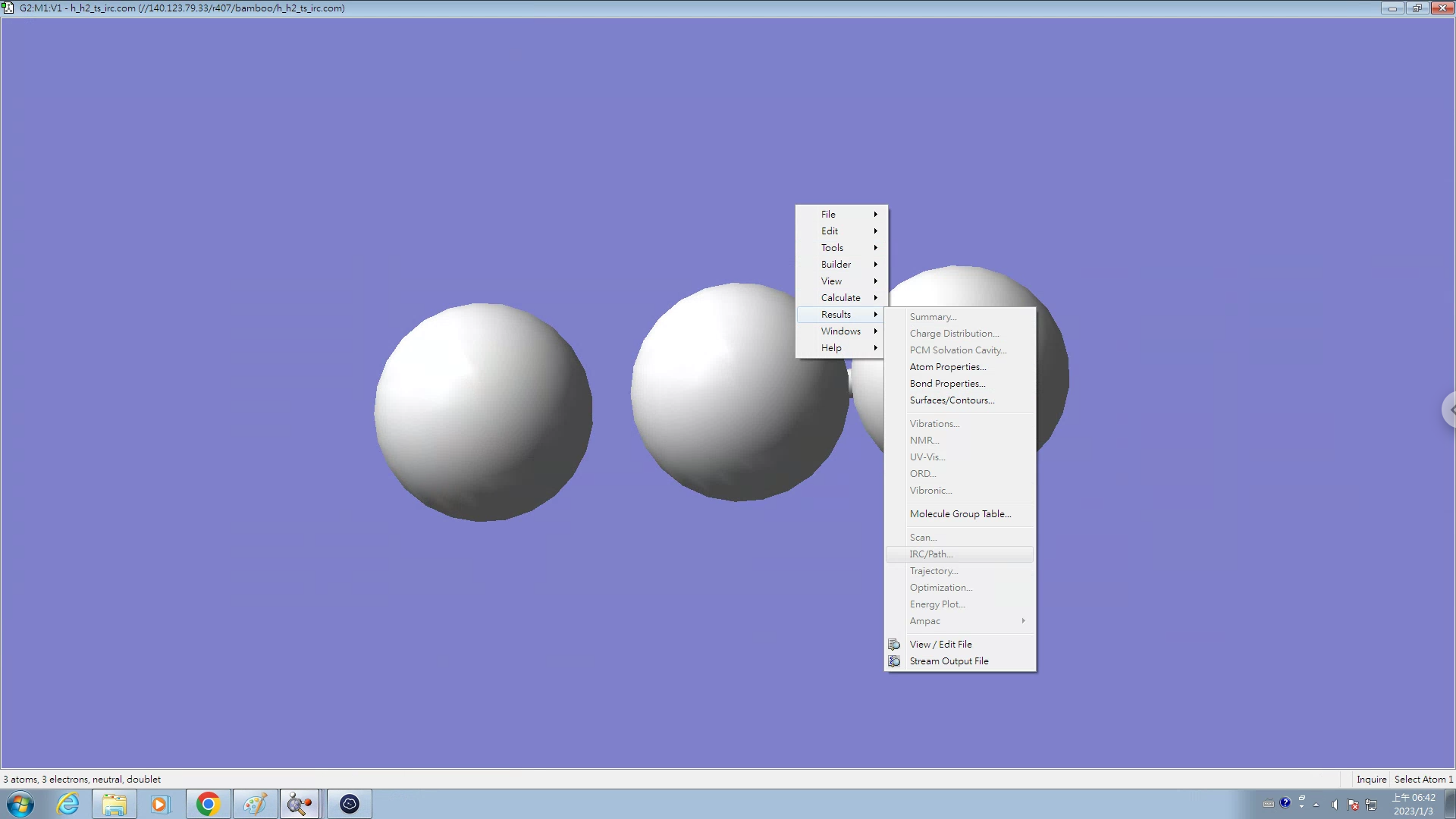Open IRC/Path results

tap(959, 554)
